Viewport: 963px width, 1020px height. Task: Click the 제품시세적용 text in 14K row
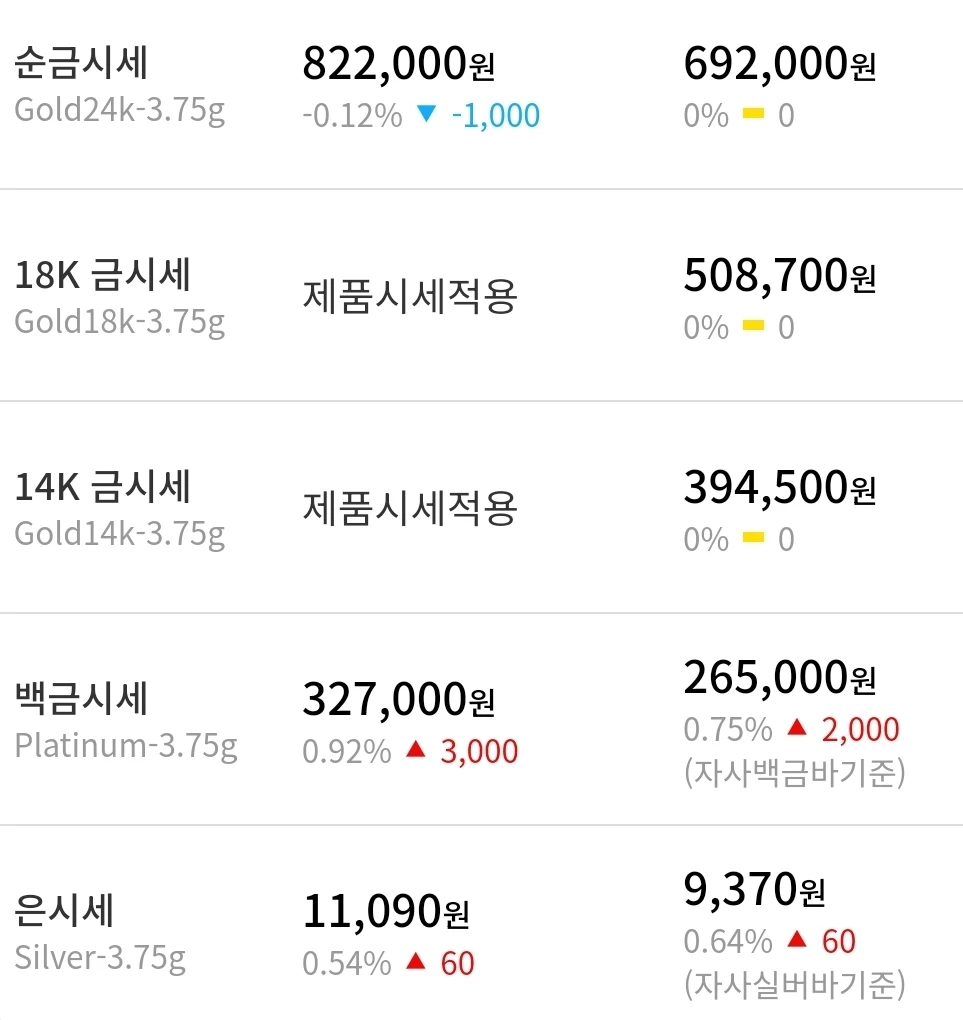(410, 508)
